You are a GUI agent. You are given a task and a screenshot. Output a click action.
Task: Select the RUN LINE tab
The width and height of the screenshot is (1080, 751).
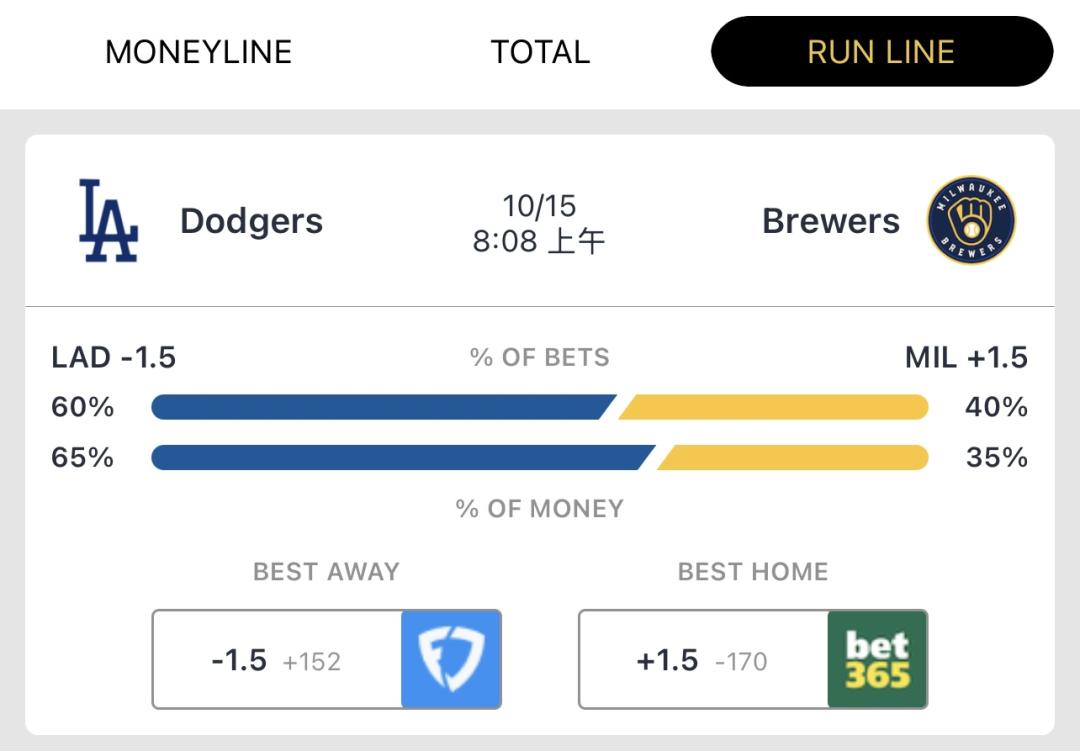(881, 52)
